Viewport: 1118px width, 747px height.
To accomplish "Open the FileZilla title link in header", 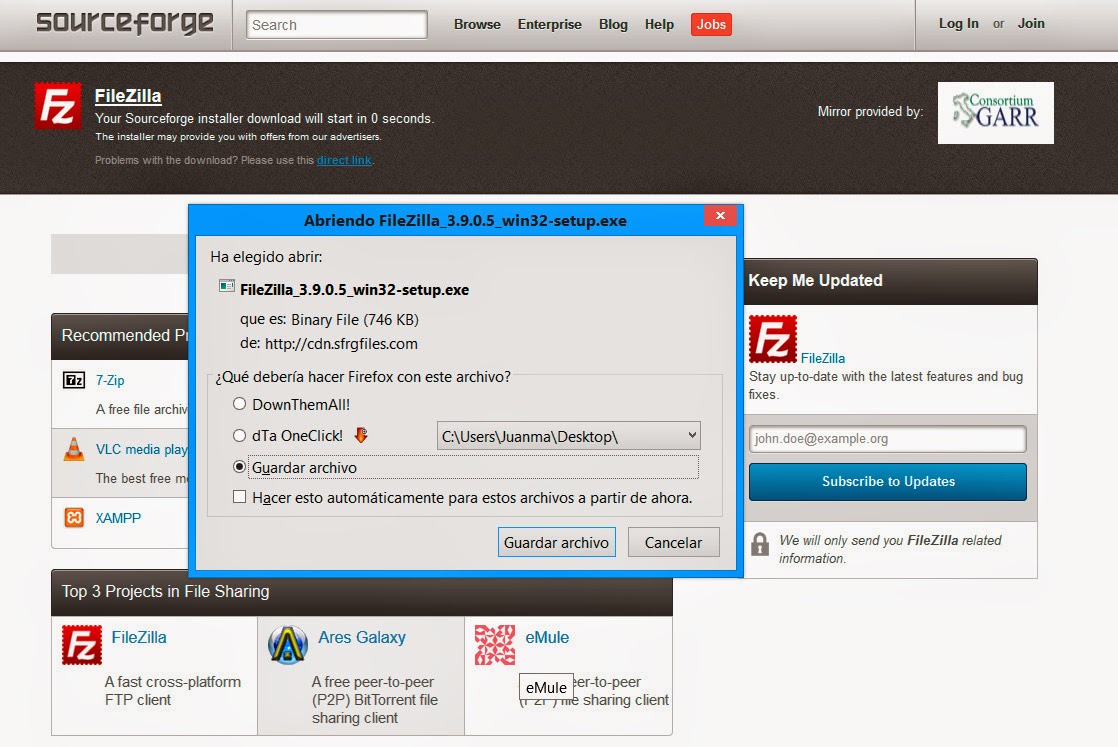I will pos(128,96).
